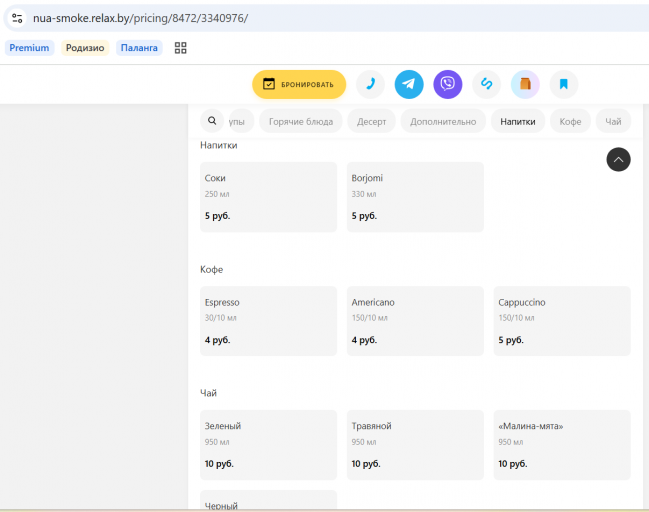Click the Бронировать booking button
The image size is (649, 512).
pos(299,84)
